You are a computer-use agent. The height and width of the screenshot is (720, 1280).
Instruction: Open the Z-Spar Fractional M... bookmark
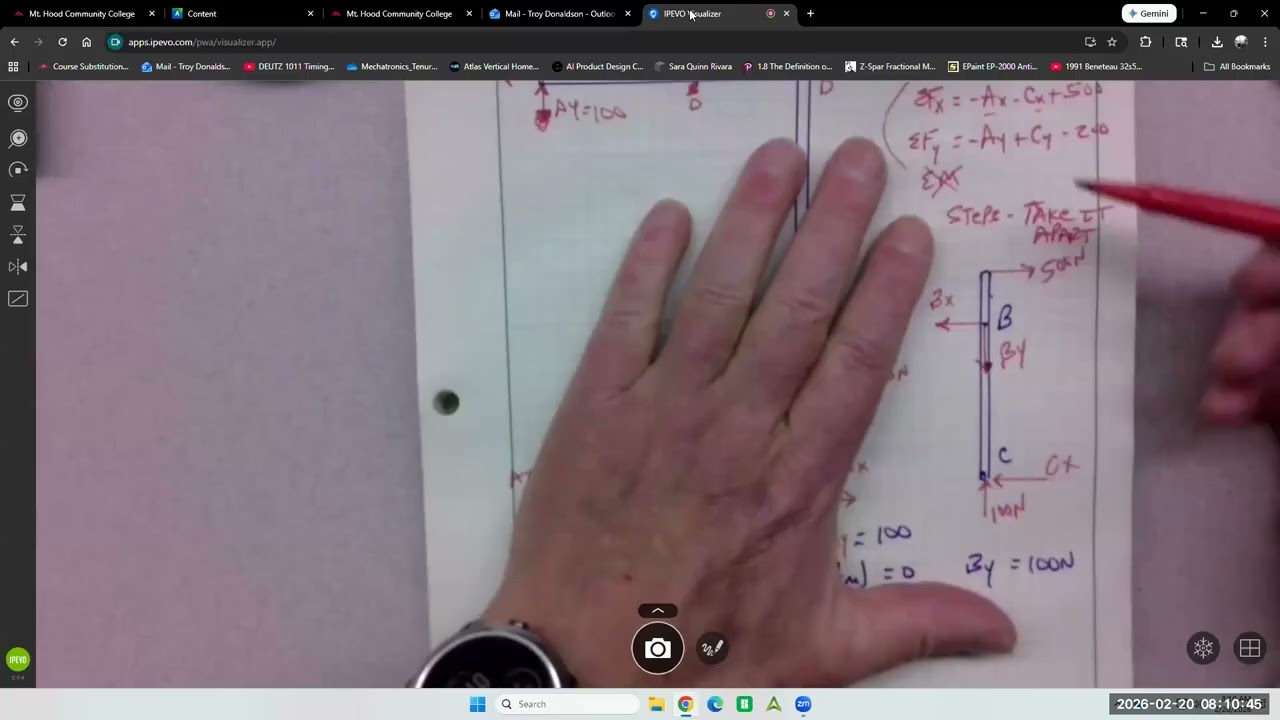click(890, 67)
